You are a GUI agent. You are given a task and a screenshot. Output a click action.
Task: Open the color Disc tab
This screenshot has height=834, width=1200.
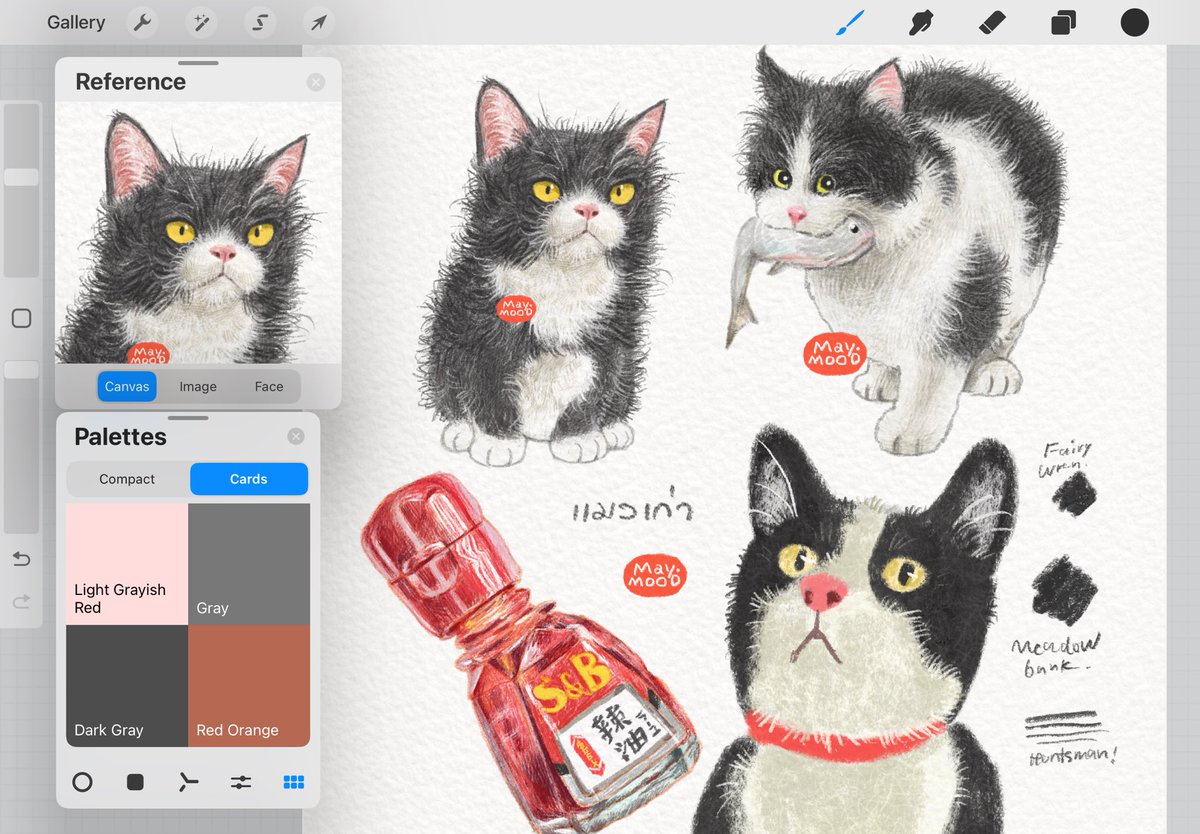coord(82,782)
